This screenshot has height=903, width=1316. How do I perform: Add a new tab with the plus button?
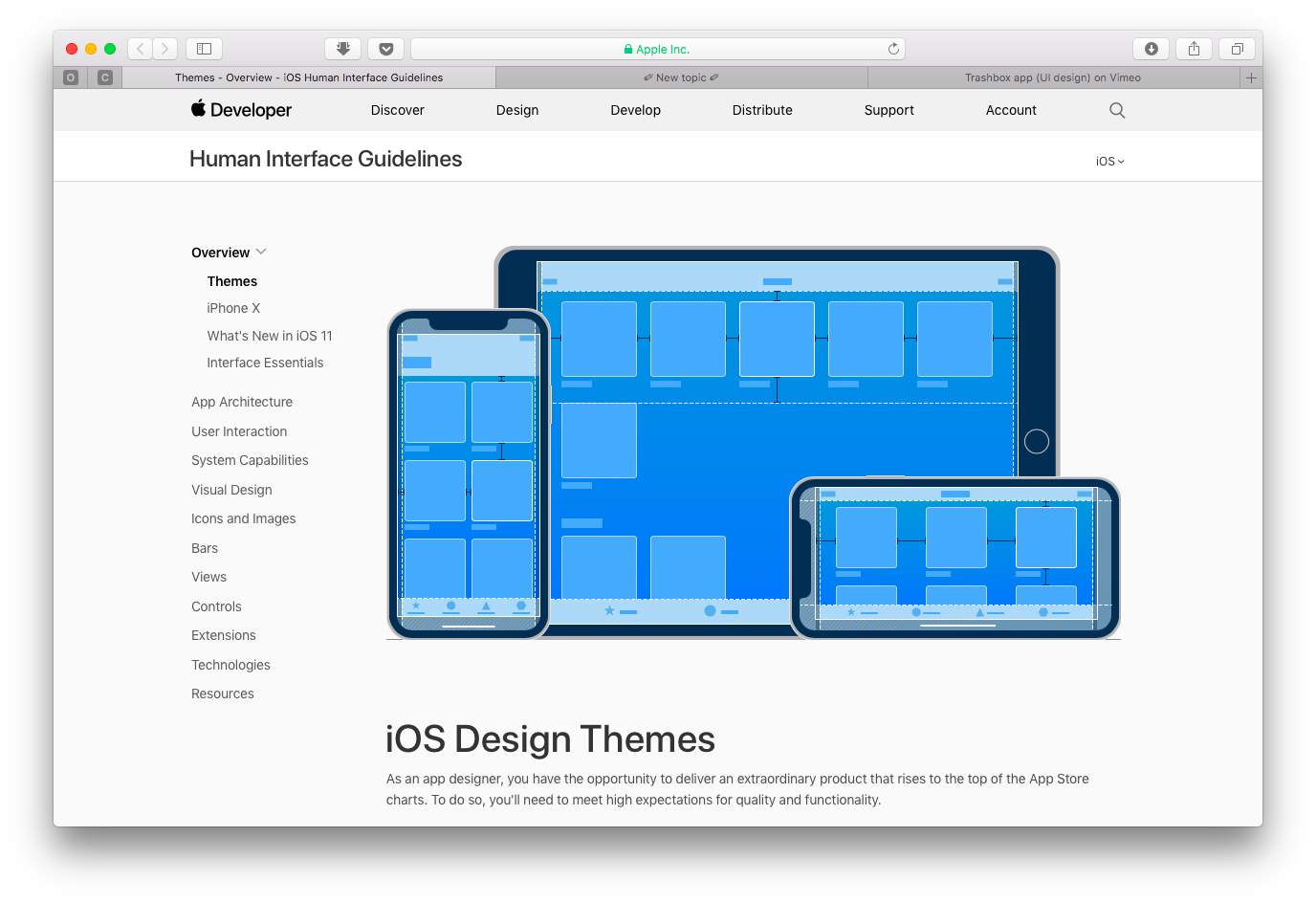pyautogui.click(x=1251, y=77)
